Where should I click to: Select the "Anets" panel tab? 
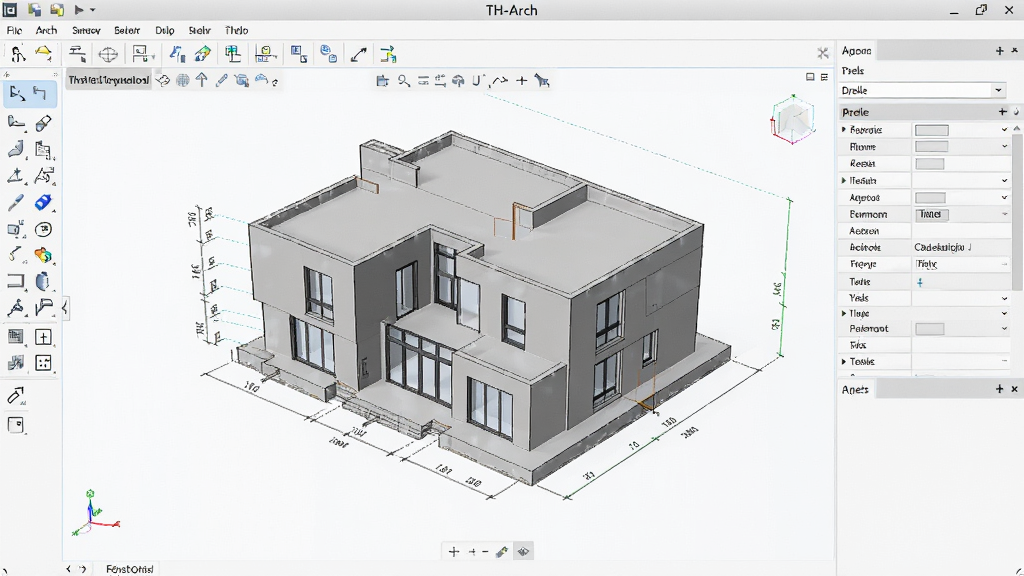click(855, 389)
